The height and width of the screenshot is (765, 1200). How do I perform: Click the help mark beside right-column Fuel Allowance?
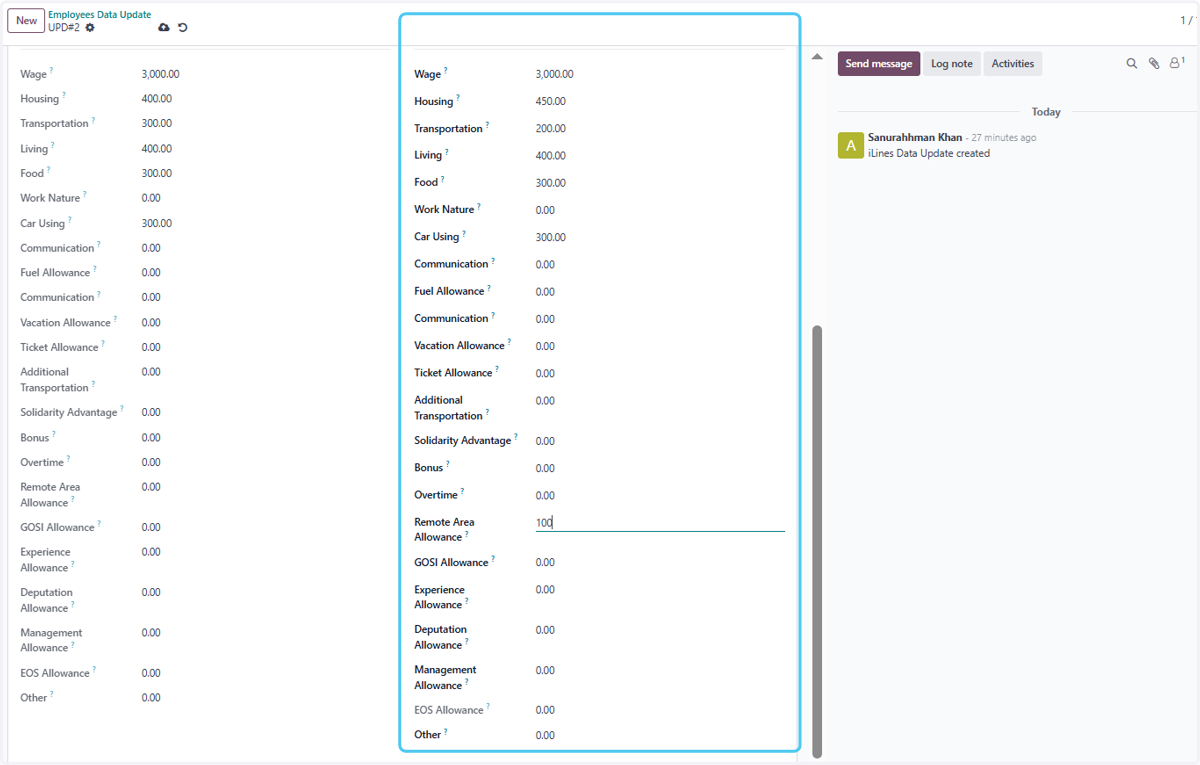(x=489, y=288)
